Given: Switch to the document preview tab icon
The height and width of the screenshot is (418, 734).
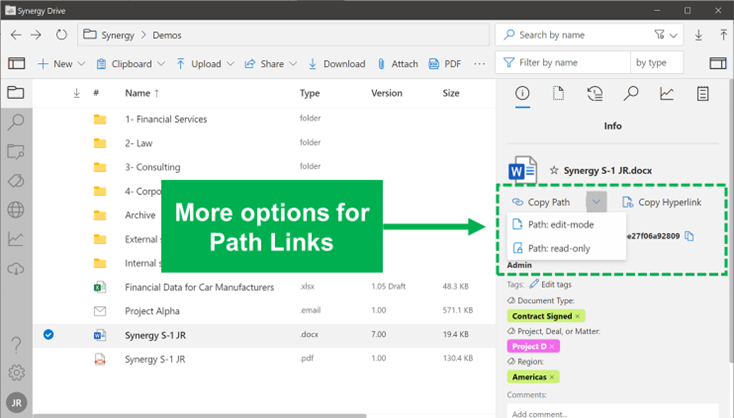Looking at the screenshot, I should [x=558, y=94].
